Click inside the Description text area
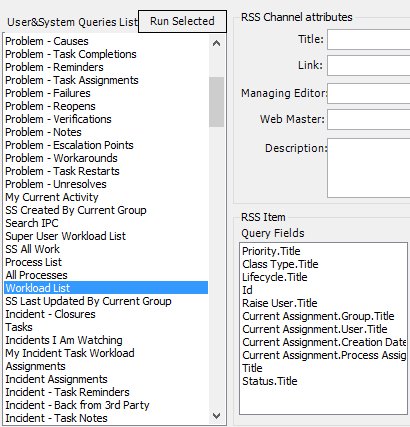The height and width of the screenshot is (427, 410). pos(369,168)
